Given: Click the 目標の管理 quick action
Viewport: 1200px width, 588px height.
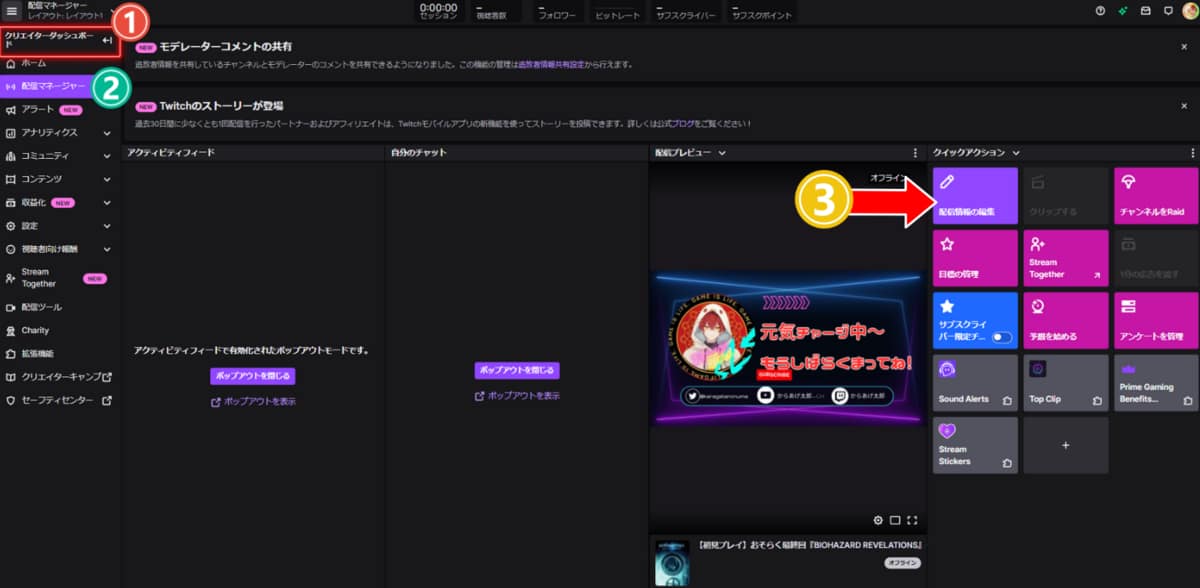Looking at the screenshot, I should point(975,258).
